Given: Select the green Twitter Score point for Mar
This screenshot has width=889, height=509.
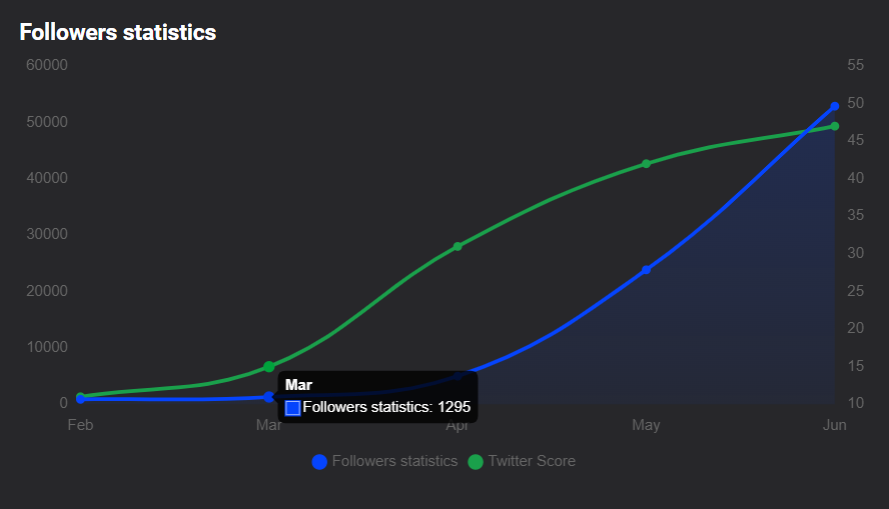Looking at the screenshot, I should 269,367.
